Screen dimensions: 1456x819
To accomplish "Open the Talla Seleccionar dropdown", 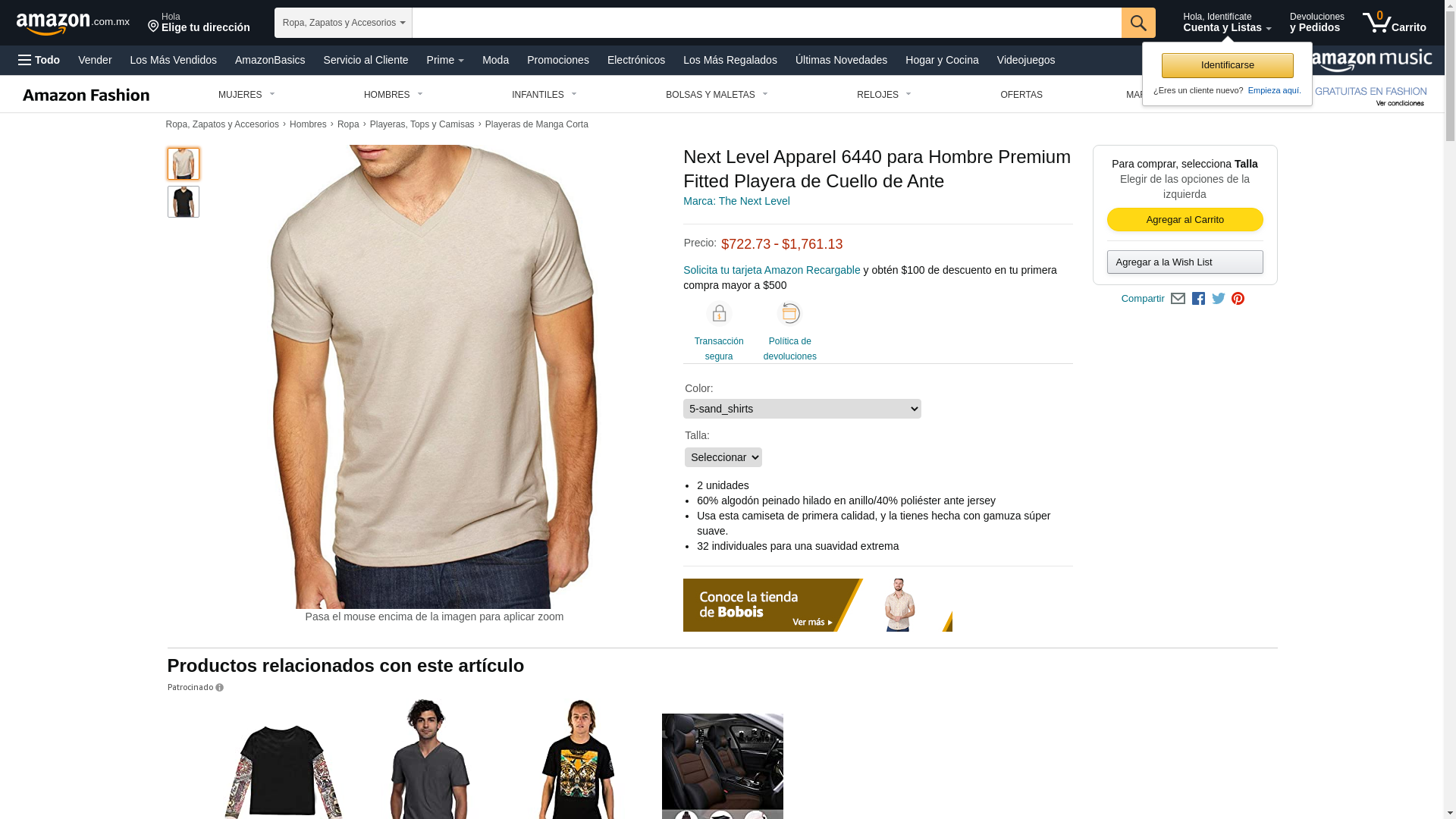I will [723, 457].
